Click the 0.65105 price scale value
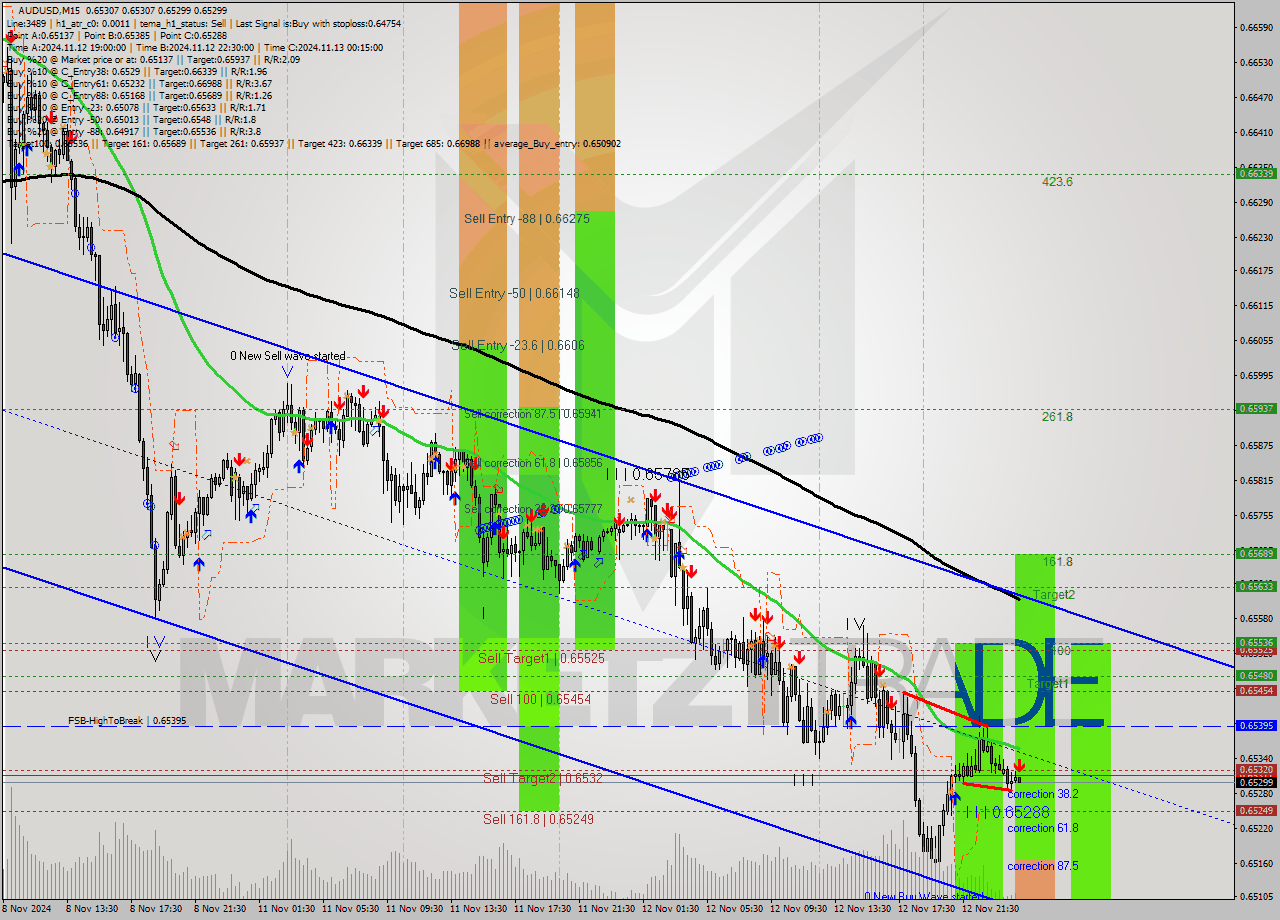Screen dimensions: 1280x920 1257,897
